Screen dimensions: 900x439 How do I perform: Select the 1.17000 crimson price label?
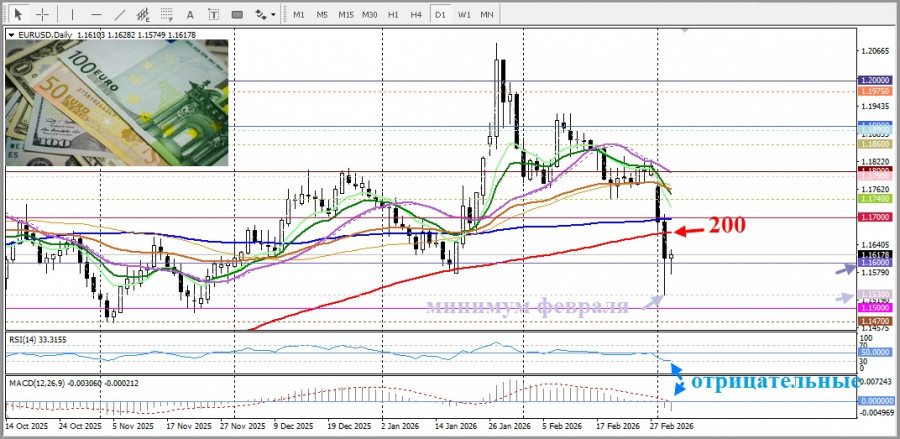tap(875, 217)
